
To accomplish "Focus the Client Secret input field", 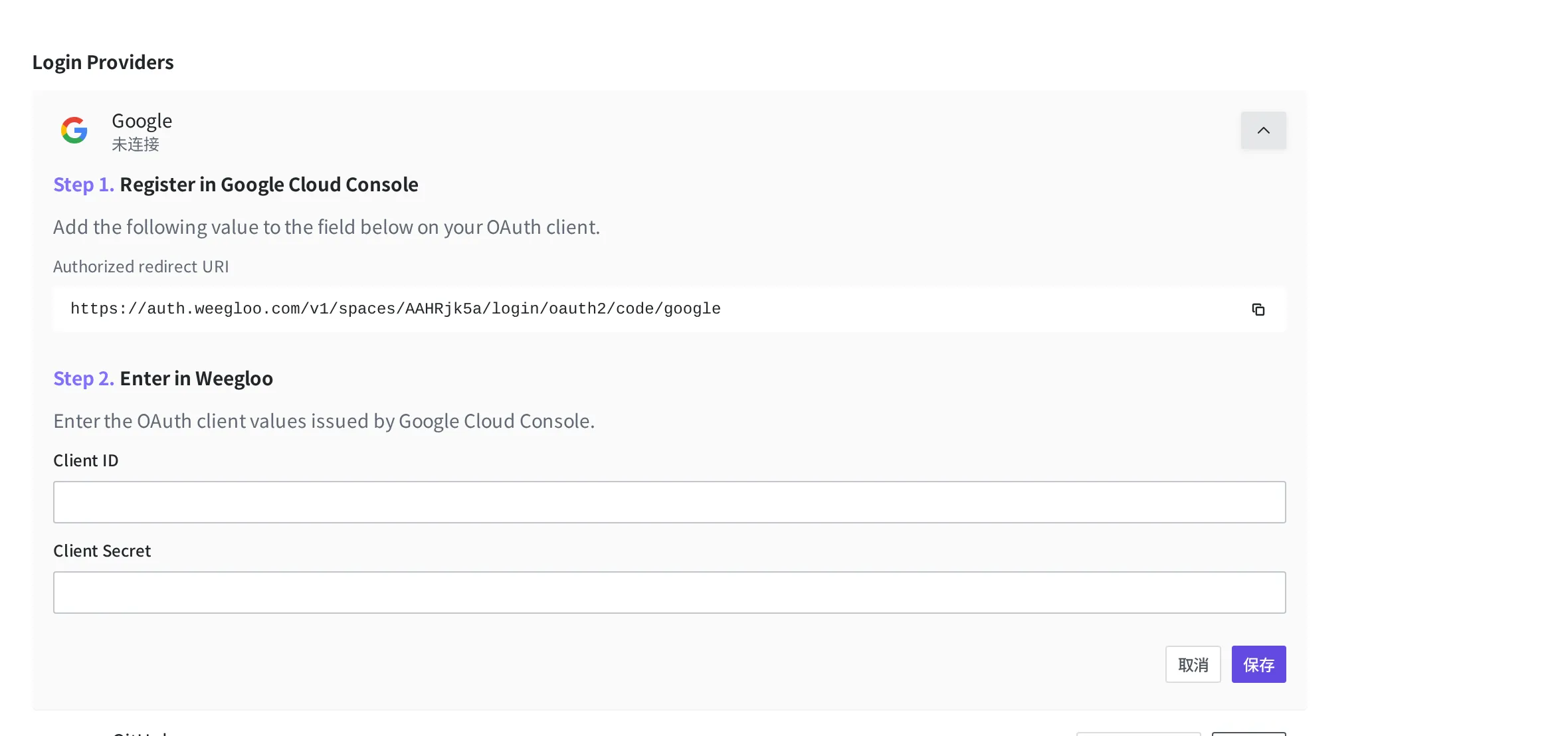I will pyautogui.click(x=669, y=593).
